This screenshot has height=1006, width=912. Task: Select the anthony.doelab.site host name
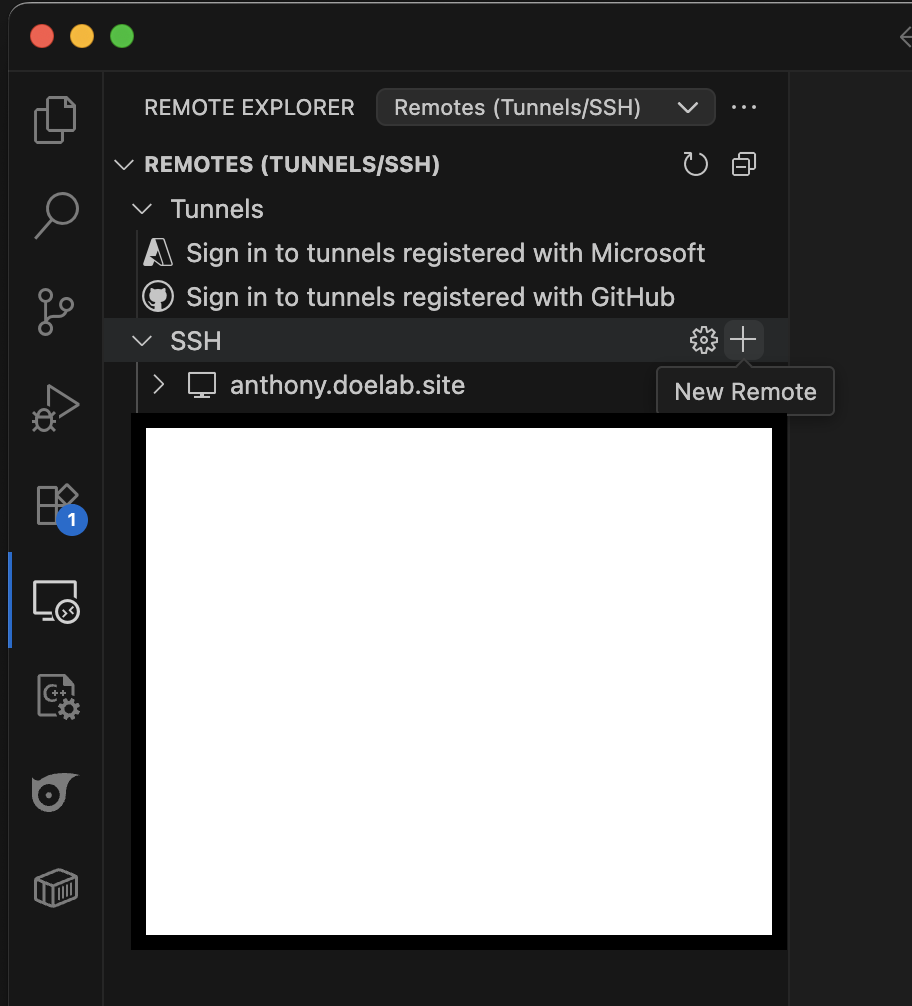[x=347, y=385]
